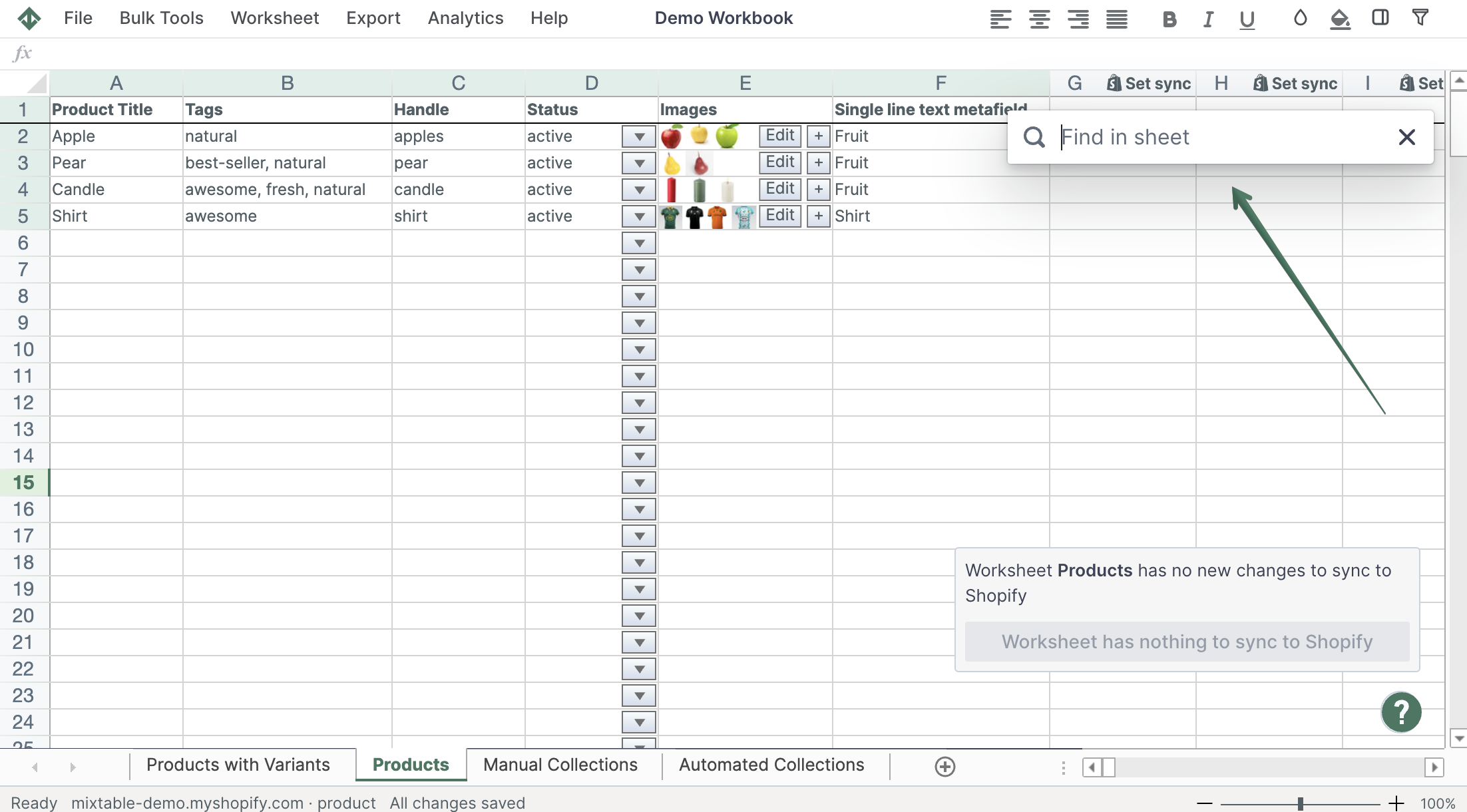1467x812 pixels.
Task: Open the text color droplet icon
Action: point(1300,18)
